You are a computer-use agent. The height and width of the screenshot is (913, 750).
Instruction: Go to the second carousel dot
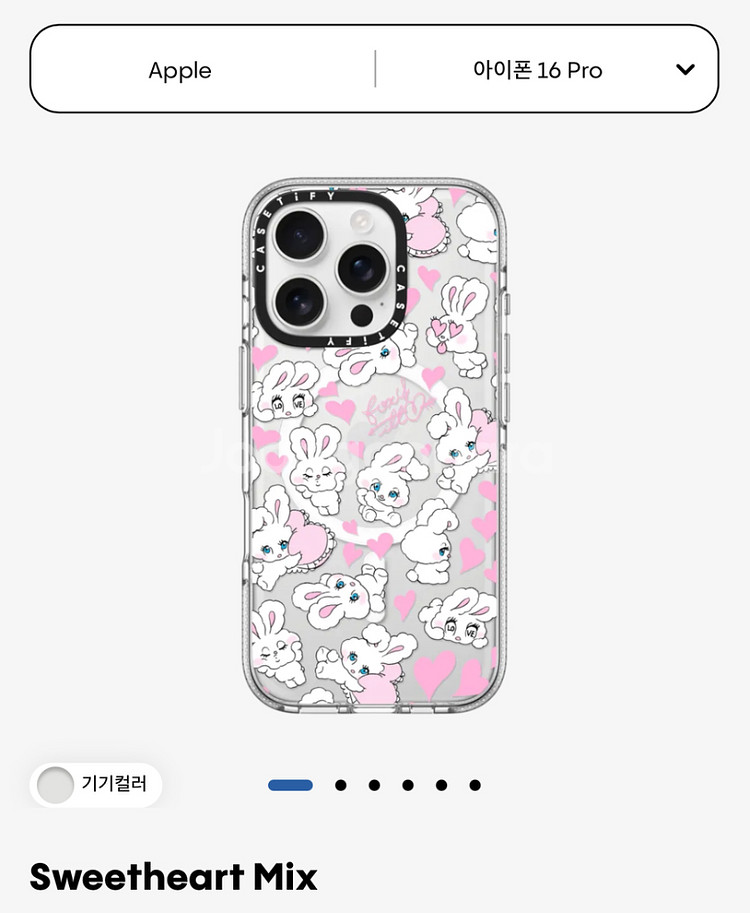coord(341,785)
